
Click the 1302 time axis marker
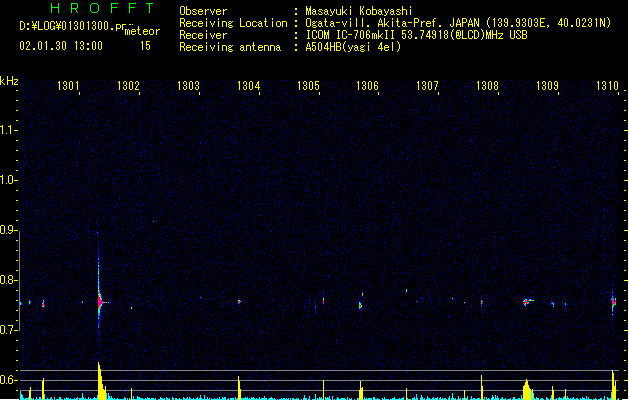[128, 85]
